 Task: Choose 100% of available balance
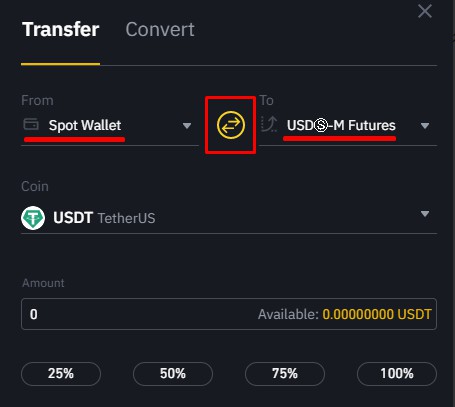click(x=397, y=374)
